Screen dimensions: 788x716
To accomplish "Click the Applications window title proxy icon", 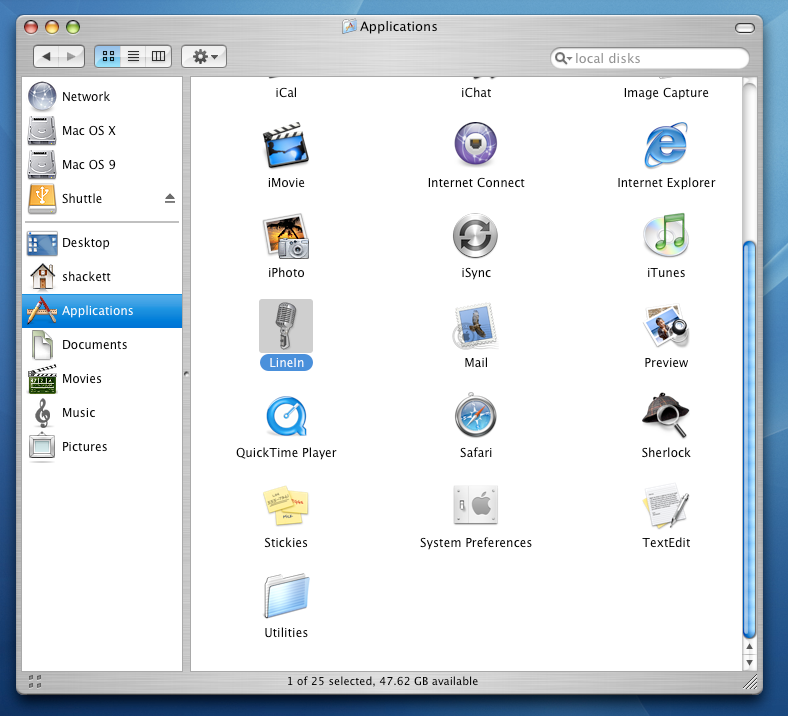I will point(349,26).
